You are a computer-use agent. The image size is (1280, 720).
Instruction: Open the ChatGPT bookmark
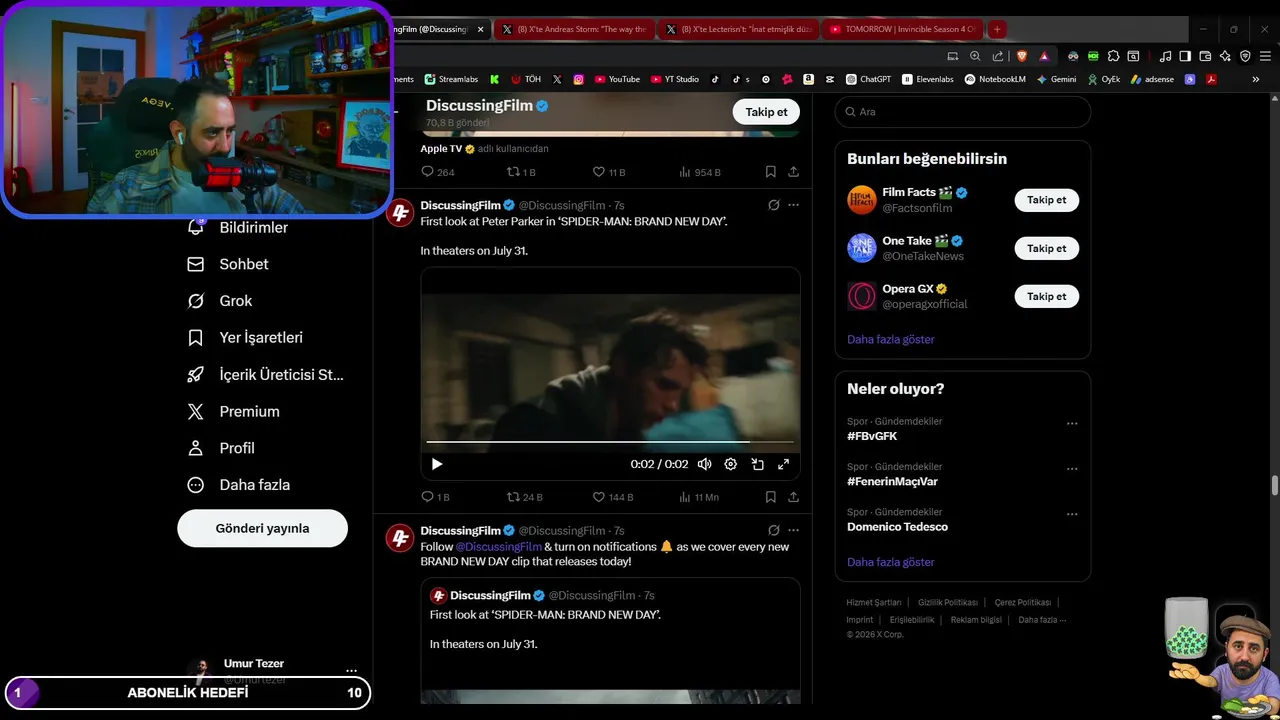pos(868,79)
